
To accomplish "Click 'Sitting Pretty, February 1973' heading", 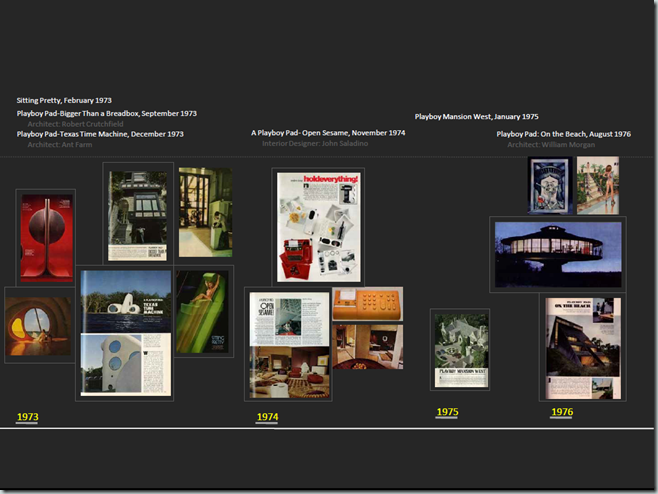I will point(64,100).
